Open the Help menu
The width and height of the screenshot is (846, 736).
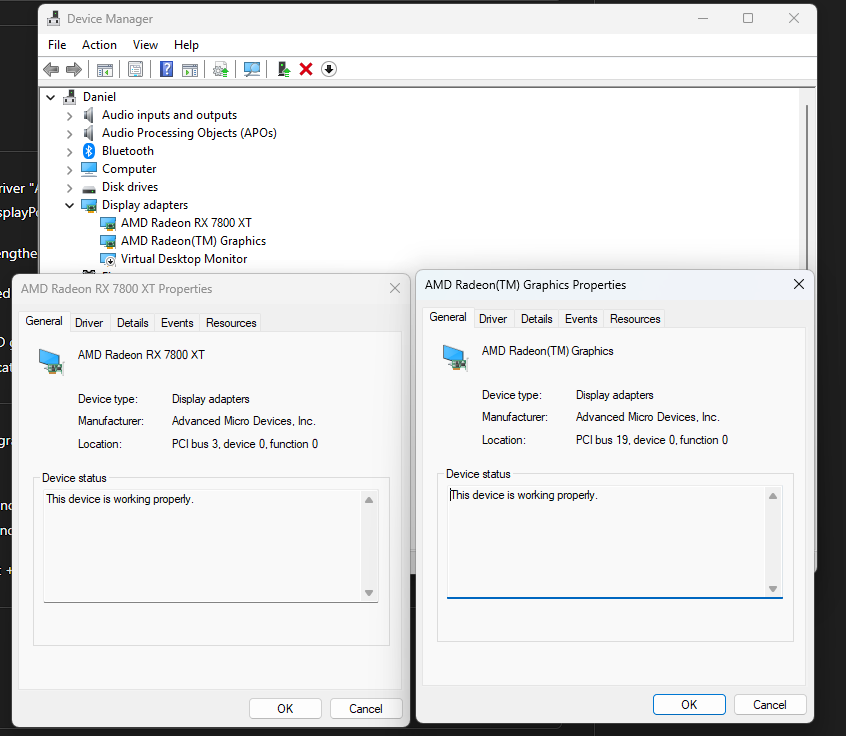pyautogui.click(x=186, y=45)
